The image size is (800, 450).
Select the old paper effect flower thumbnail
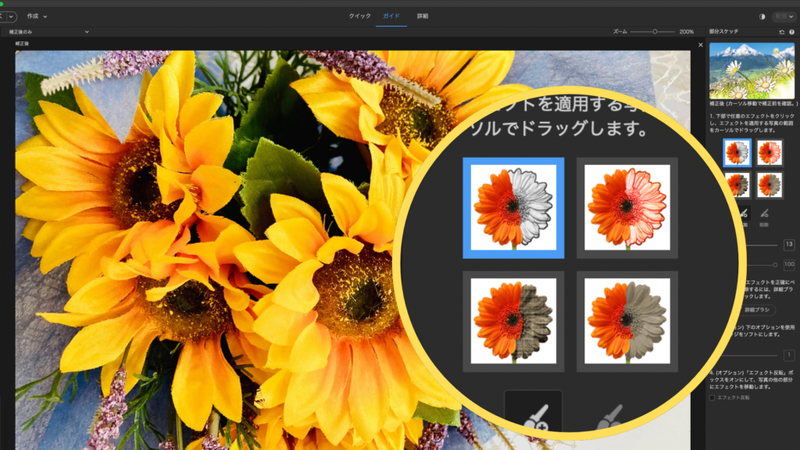[737, 185]
